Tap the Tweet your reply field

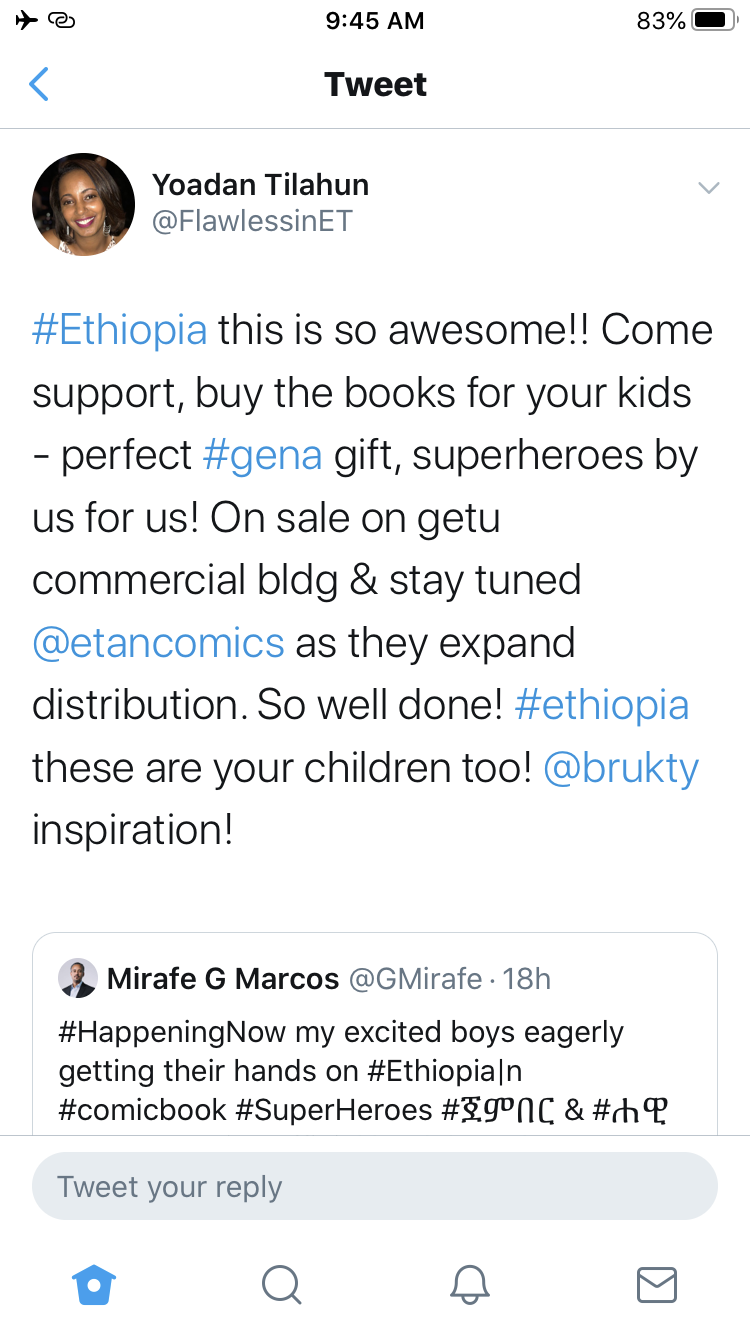[x=375, y=1187]
